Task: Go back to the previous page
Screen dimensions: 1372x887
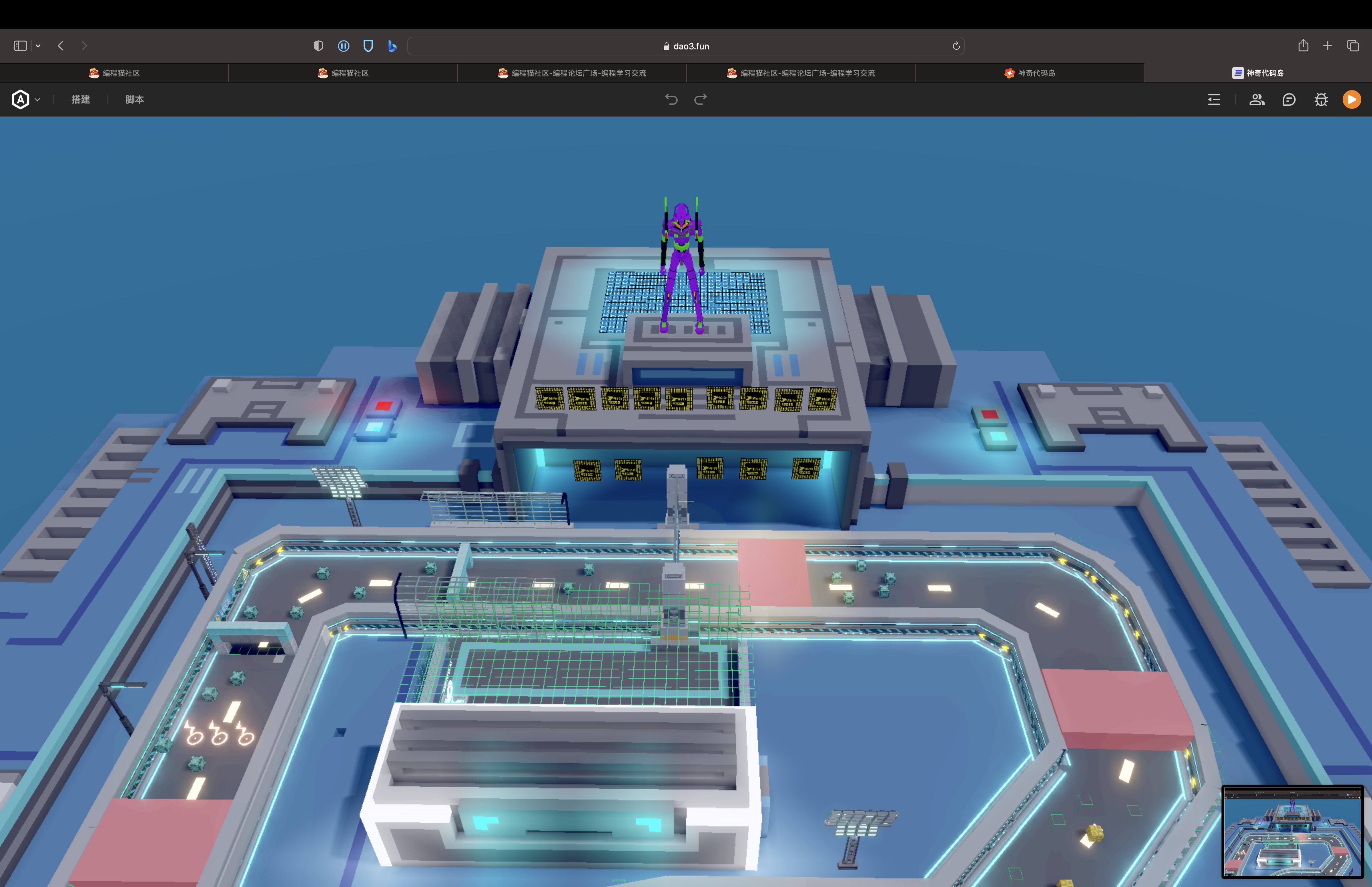Action: click(60, 45)
